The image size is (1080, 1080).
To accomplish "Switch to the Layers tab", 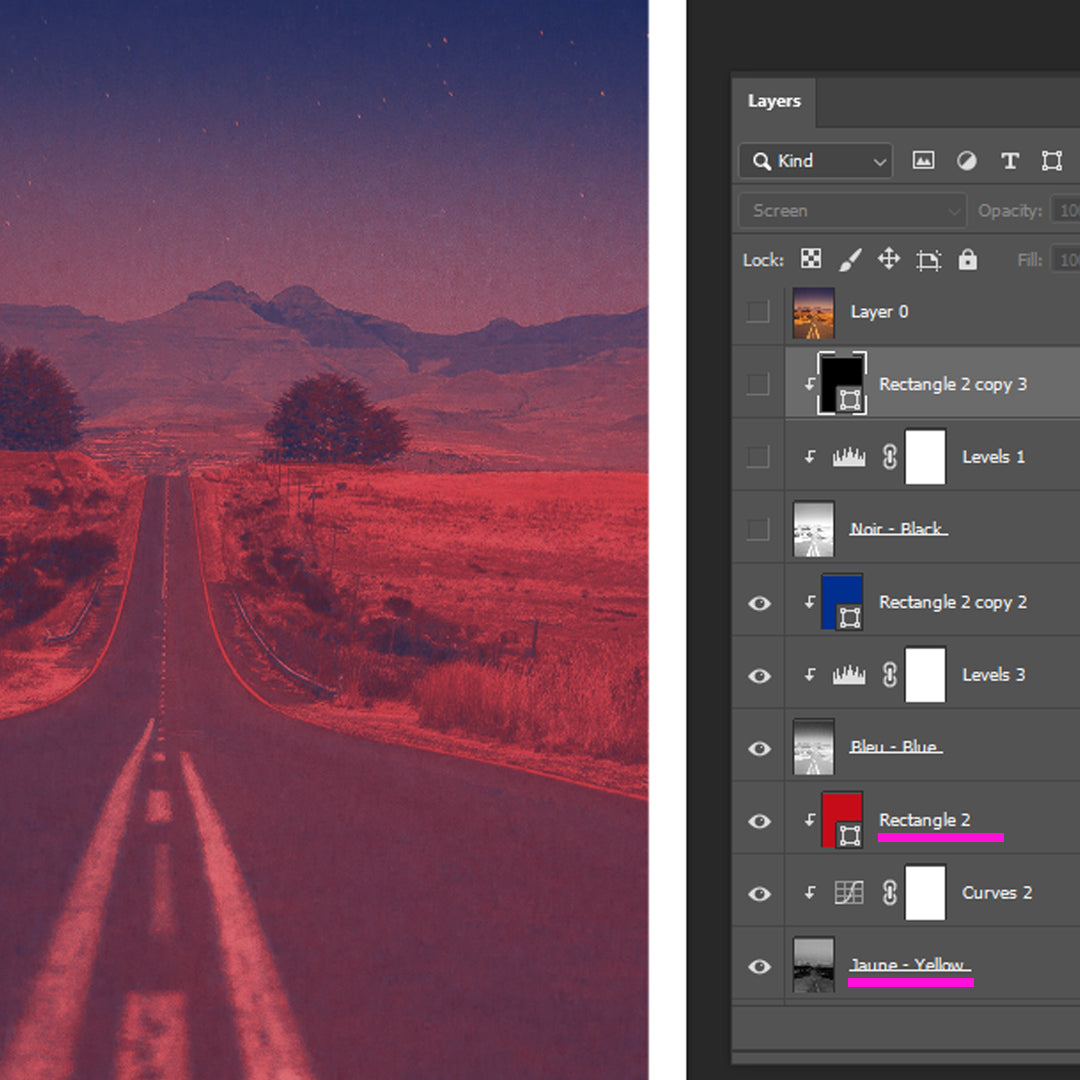I will 774,101.
